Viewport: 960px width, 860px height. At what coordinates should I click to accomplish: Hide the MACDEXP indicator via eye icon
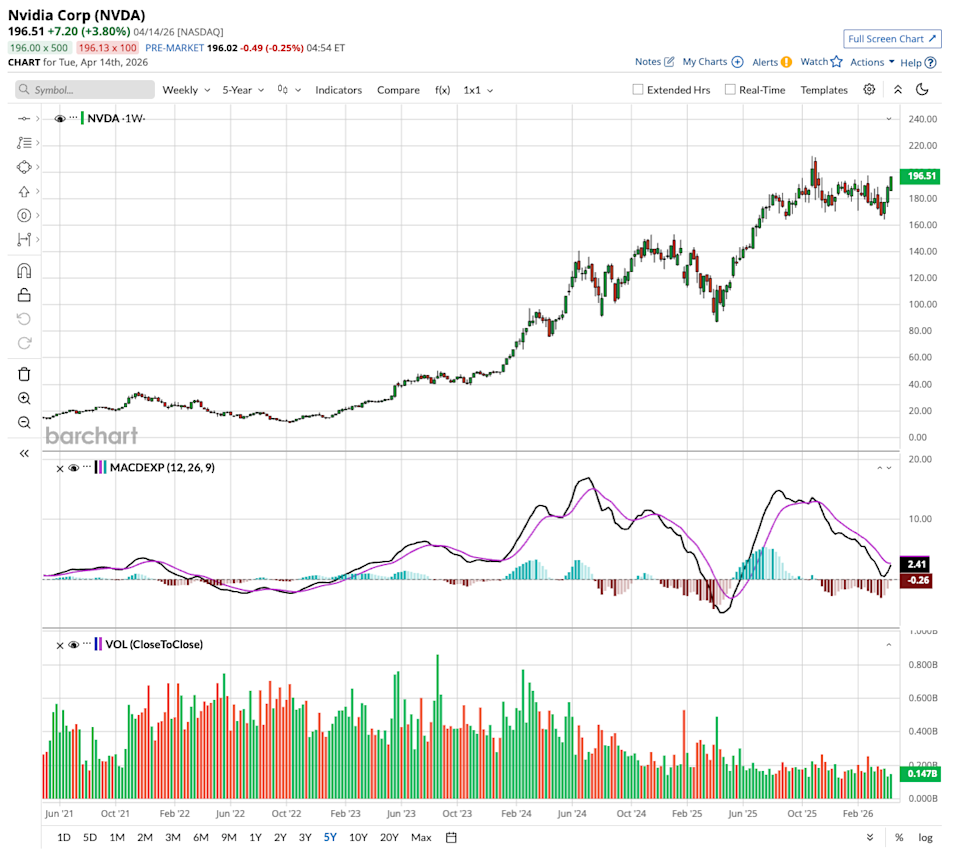(73, 468)
